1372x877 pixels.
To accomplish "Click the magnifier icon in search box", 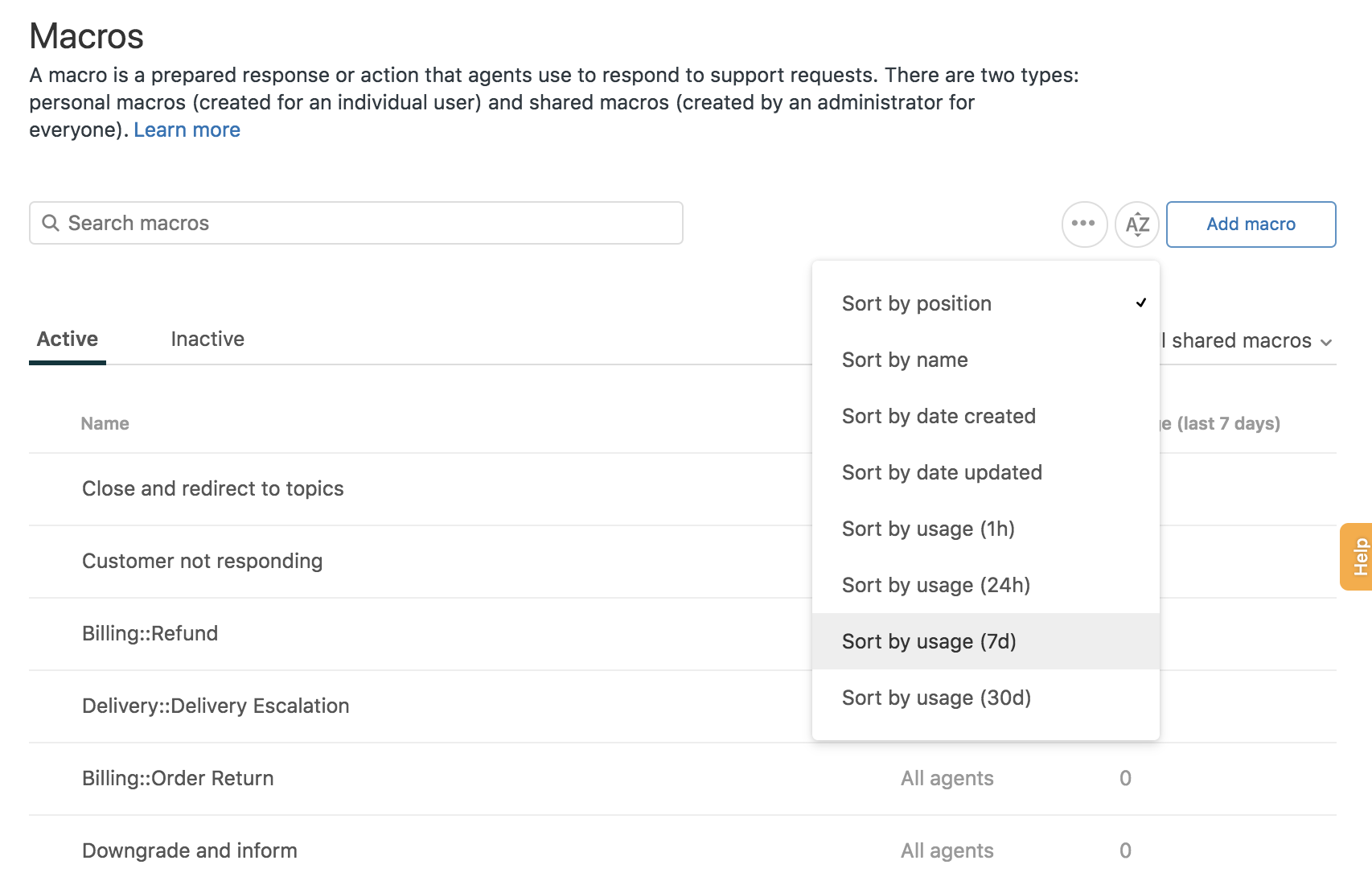I will point(51,223).
